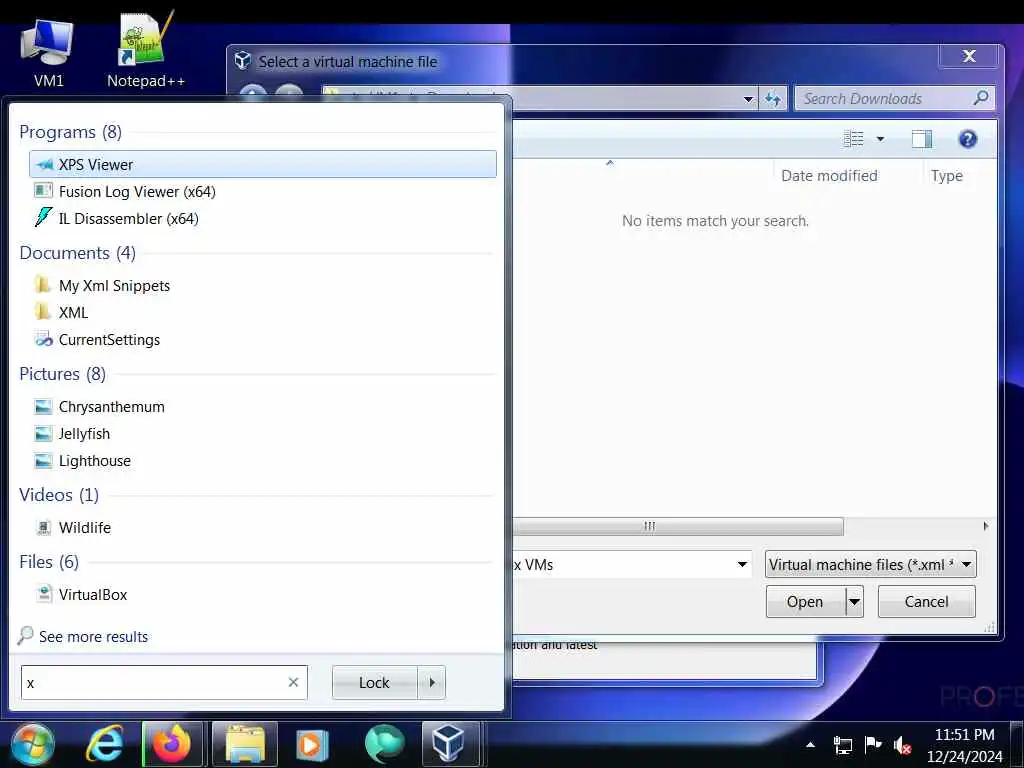Click the Cancel button
This screenshot has width=1024, height=768.
click(x=927, y=601)
